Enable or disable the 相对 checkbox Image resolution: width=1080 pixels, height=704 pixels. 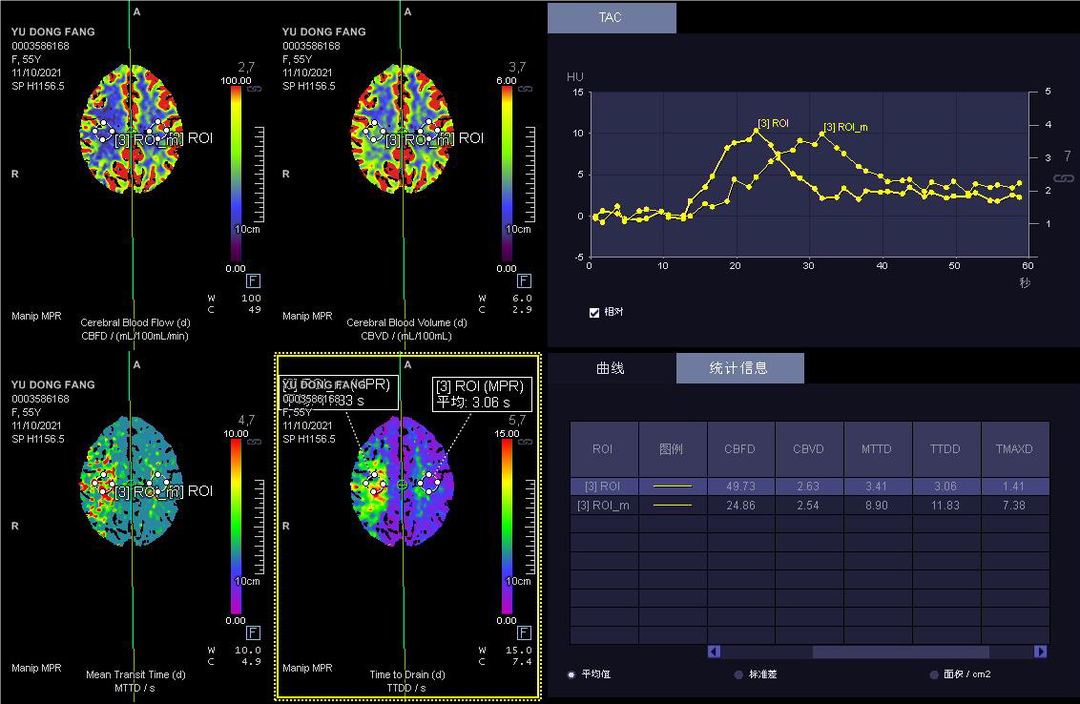point(594,313)
